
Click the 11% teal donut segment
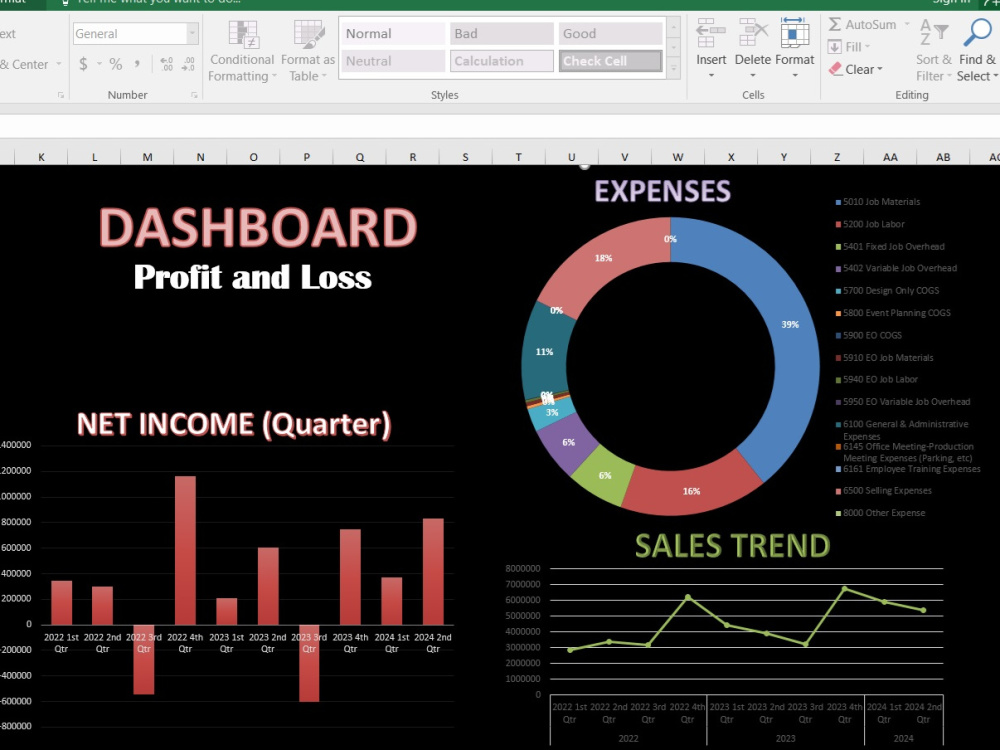click(543, 352)
